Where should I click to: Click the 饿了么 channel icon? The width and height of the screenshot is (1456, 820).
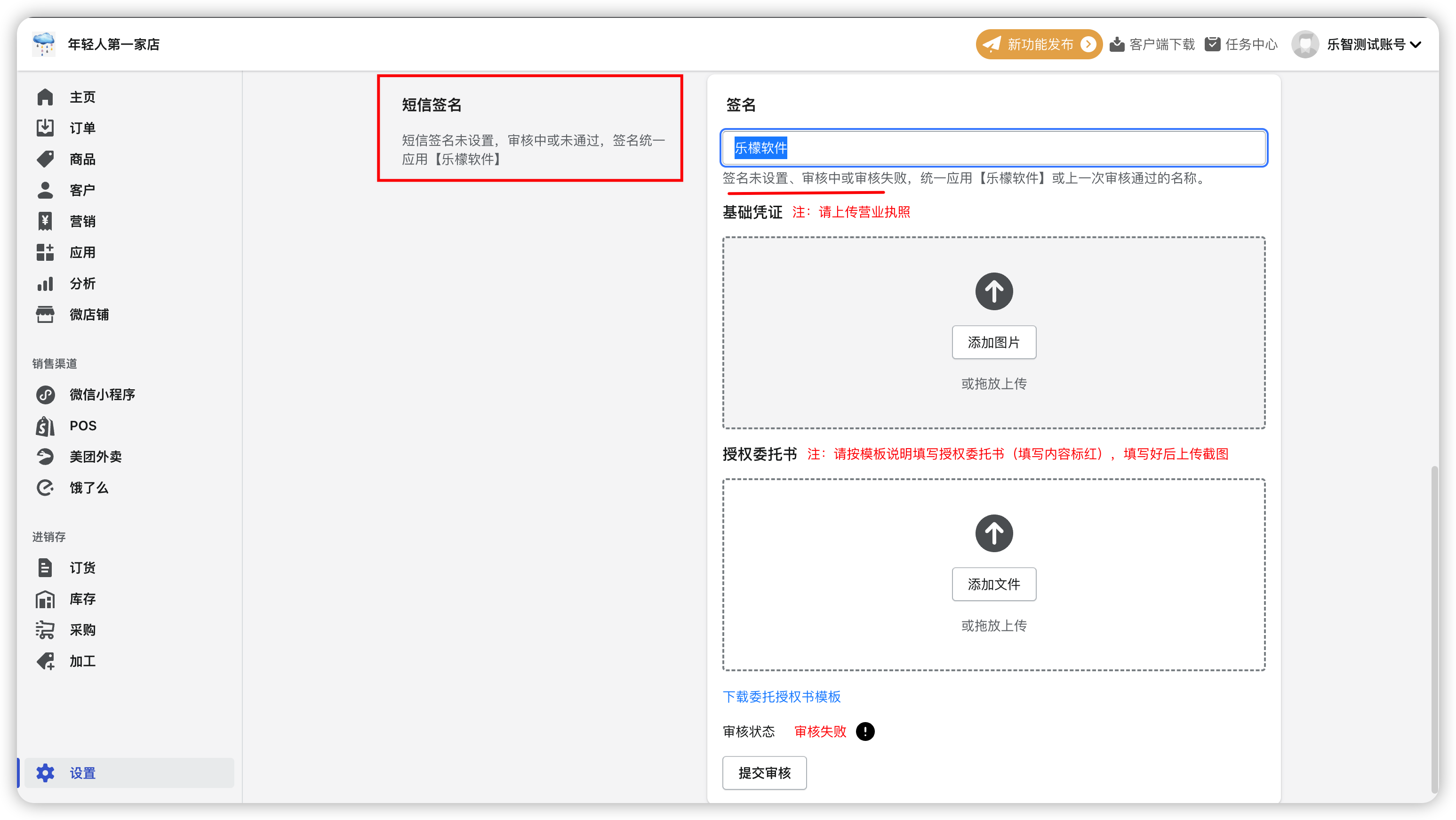click(x=45, y=488)
